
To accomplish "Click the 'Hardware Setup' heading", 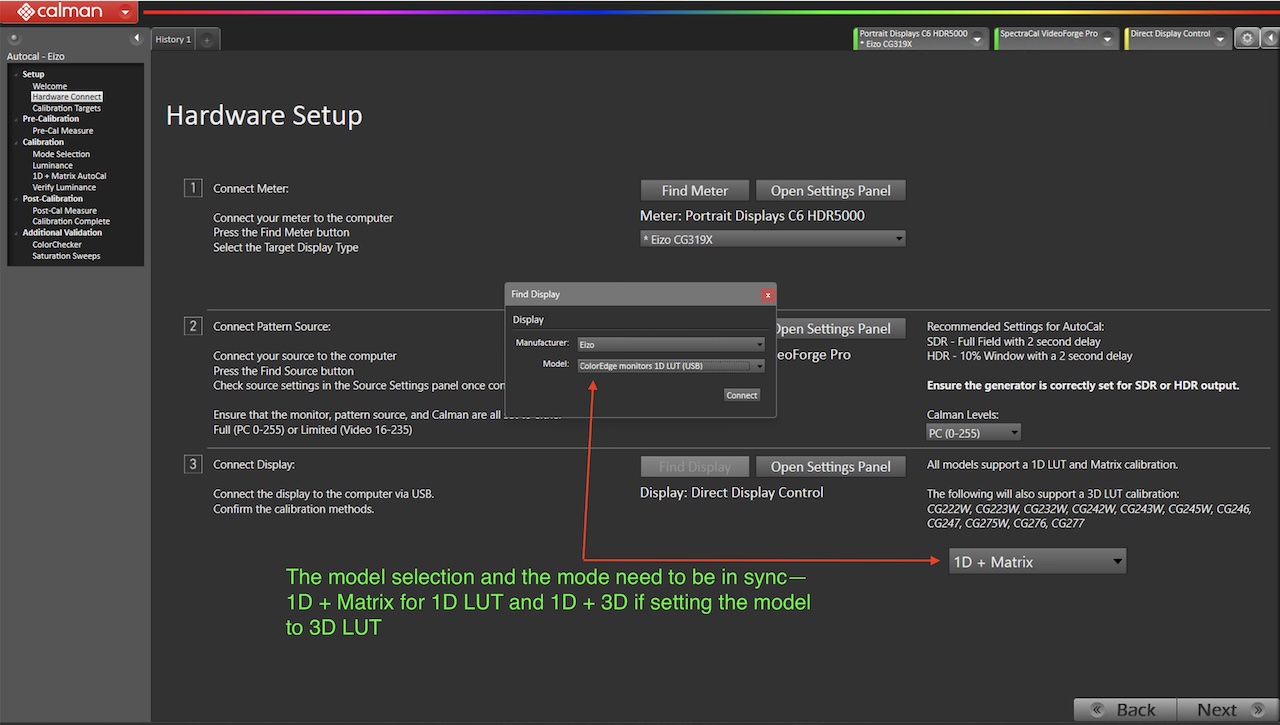I will tap(264, 116).
